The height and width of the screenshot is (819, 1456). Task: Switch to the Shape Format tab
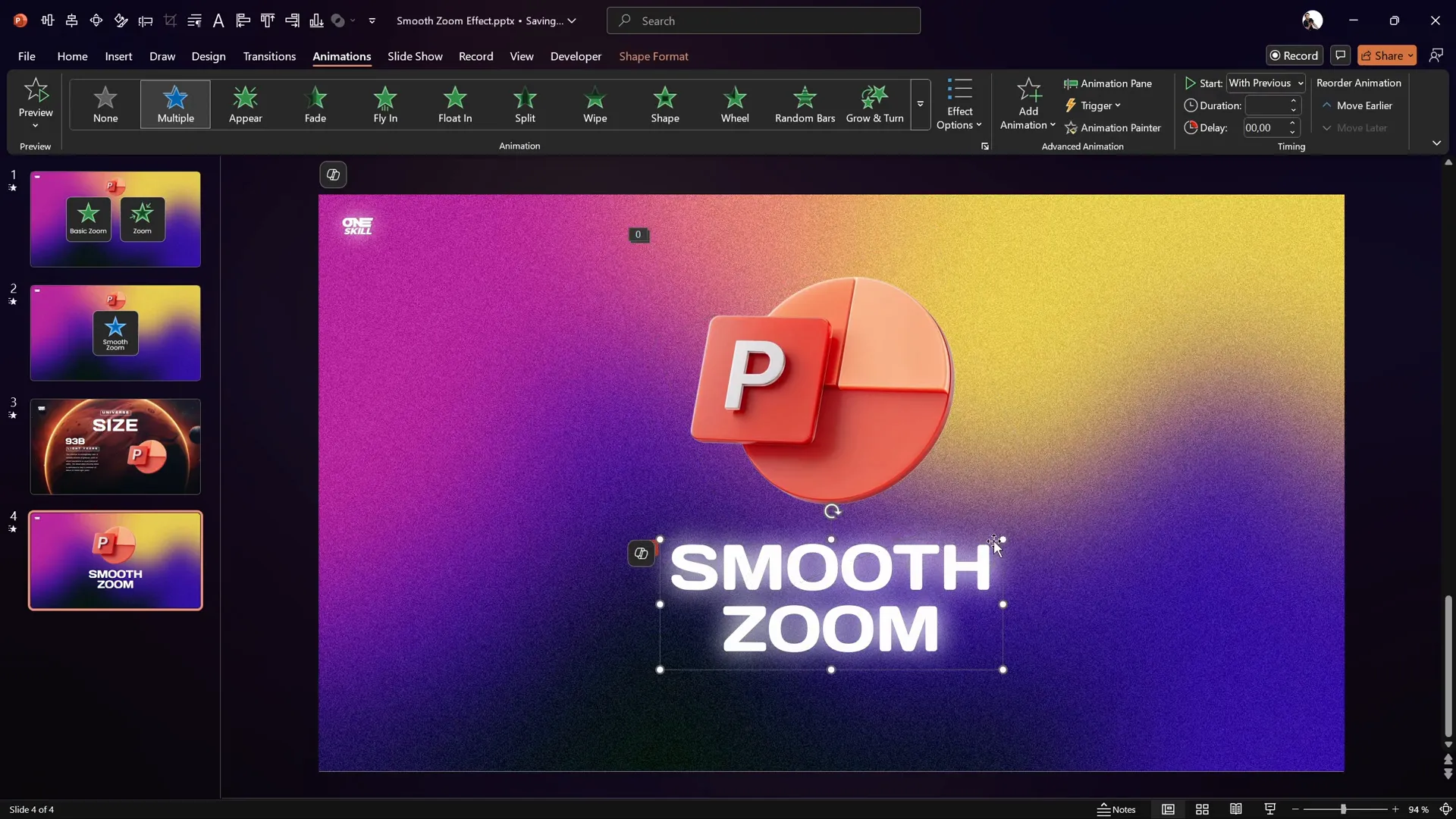tap(654, 56)
